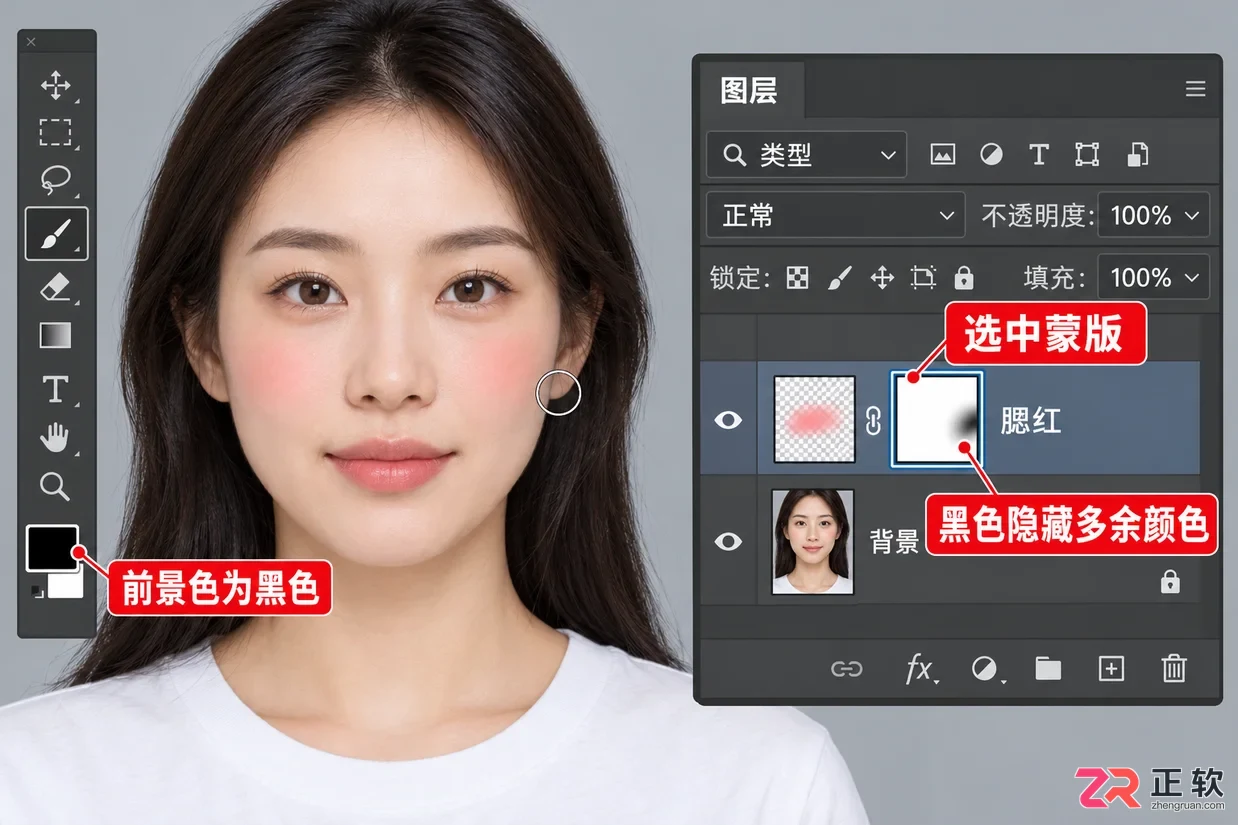Select the Eraser tool
Screen dimensions: 1238x825
tap(55, 287)
